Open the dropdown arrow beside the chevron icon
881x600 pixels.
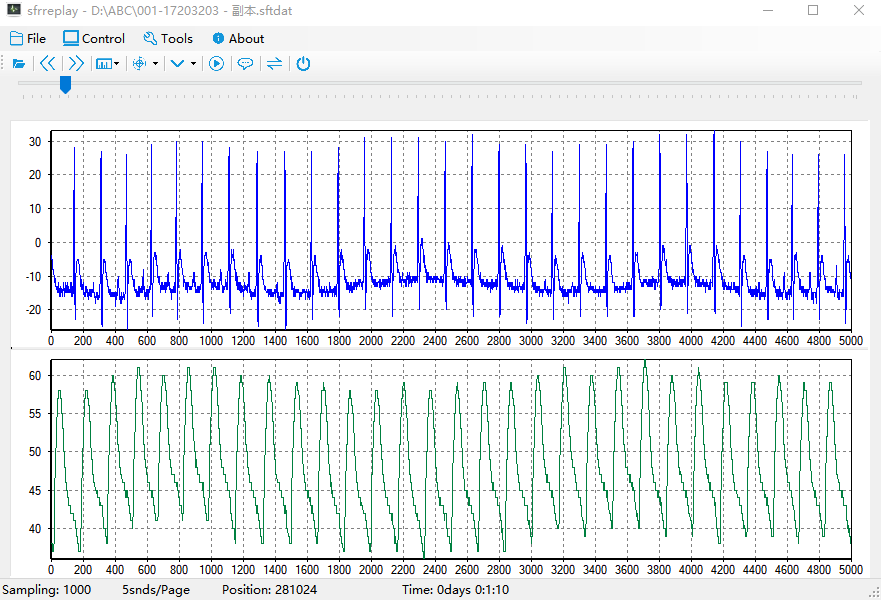pos(193,64)
